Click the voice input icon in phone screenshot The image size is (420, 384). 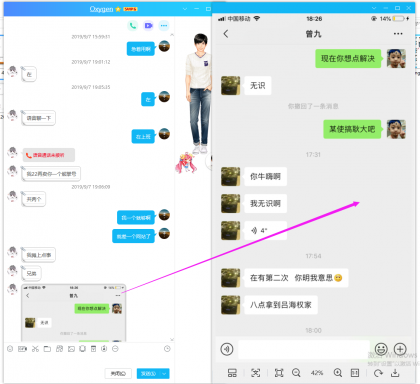point(227,349)
